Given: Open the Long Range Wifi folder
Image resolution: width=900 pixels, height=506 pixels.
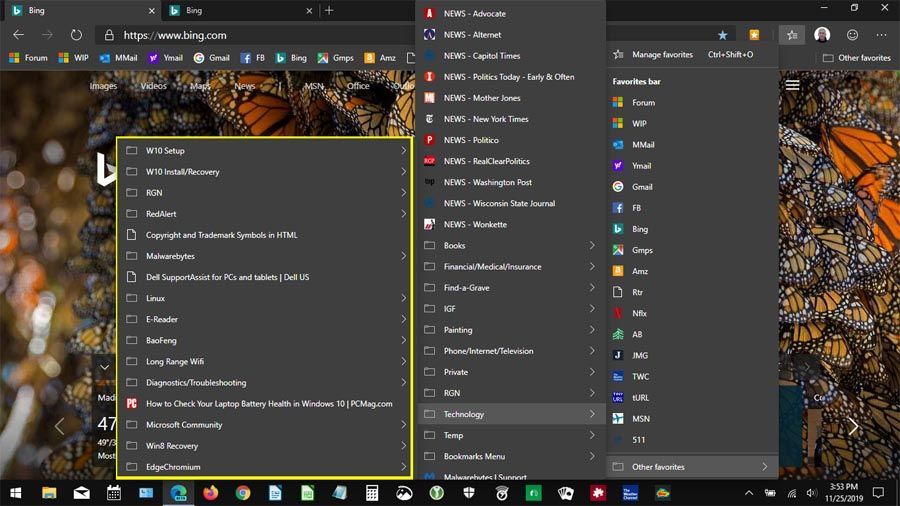Looking at the screenshot, I should coord(265,361).
